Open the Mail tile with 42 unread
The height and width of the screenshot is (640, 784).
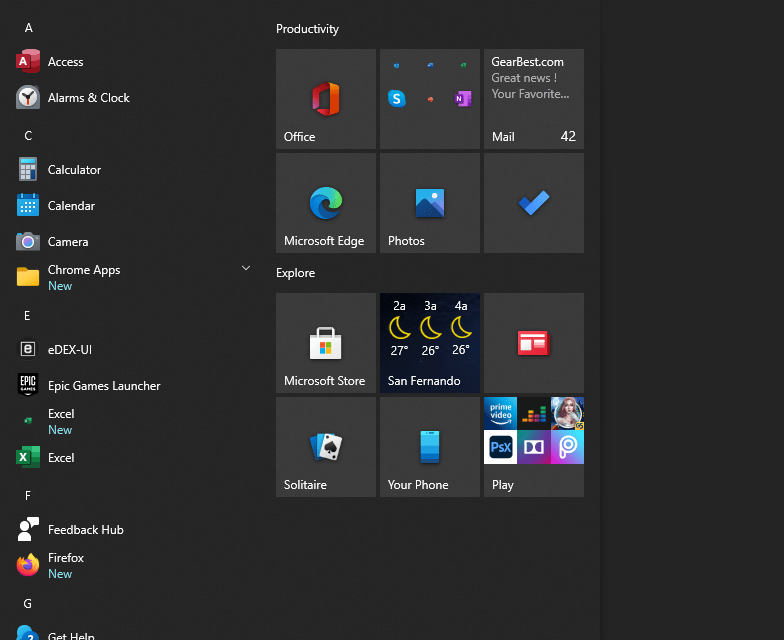click(x=534, y=99)
